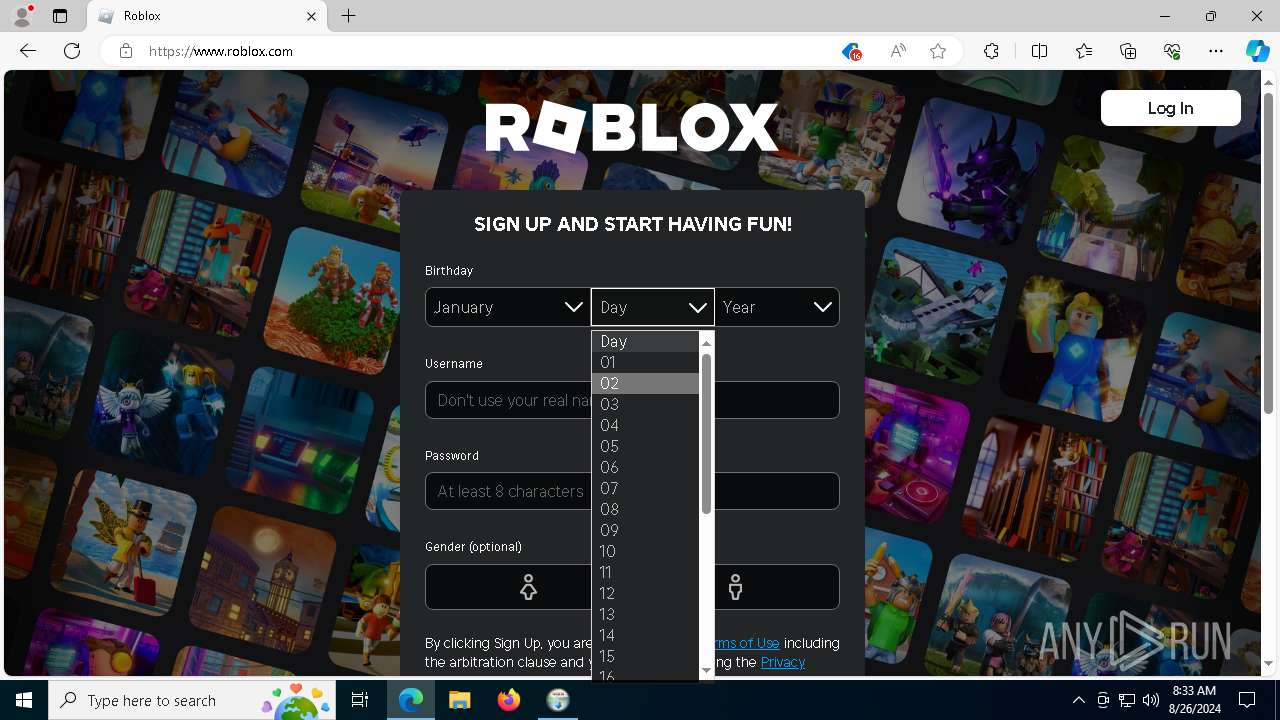
Task: Select the female gender option
Action: pos(528,587)
